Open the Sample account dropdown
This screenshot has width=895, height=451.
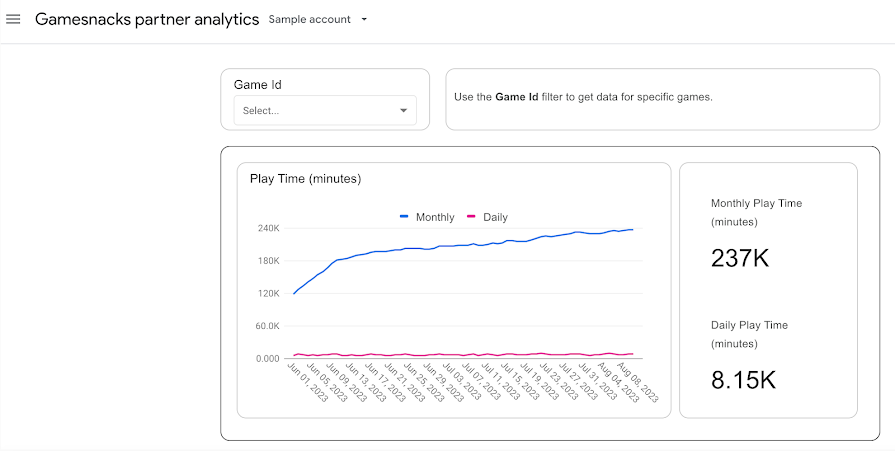click(x=318, y=19)
